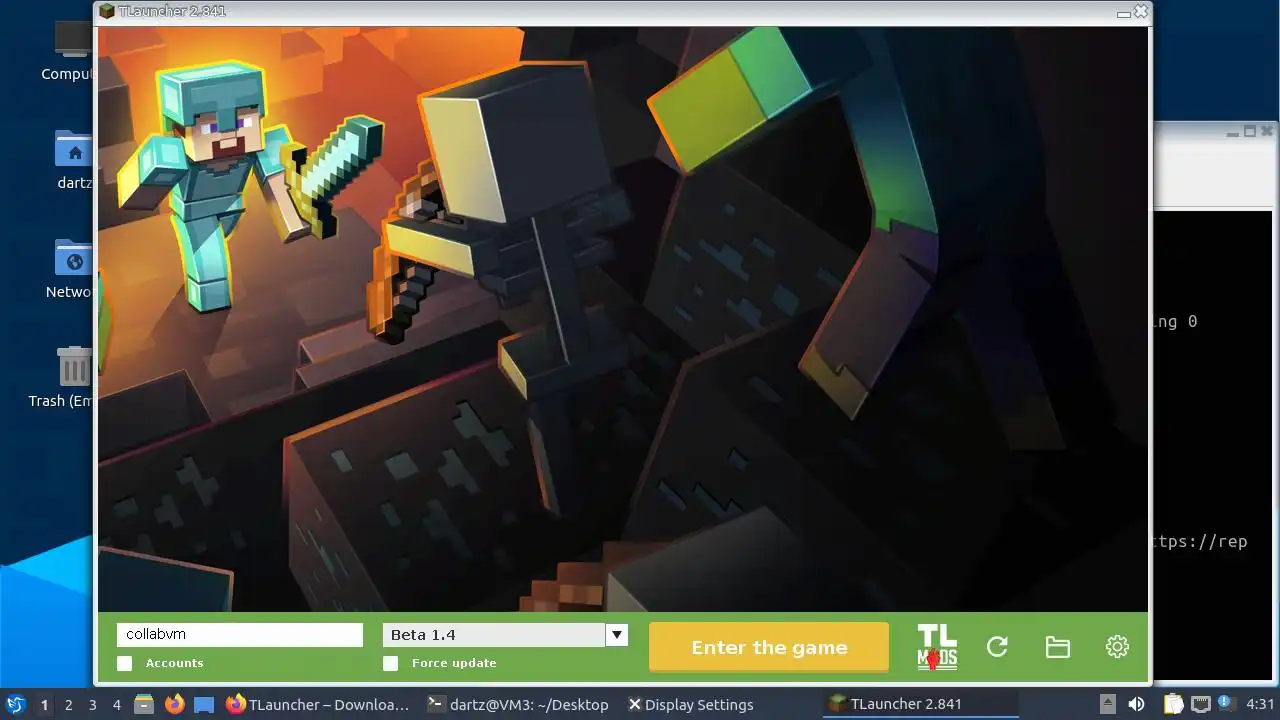Select the dartz home folder desktop icon
The height and width of the screenshot is (720, 1280).
pos(73,160)
